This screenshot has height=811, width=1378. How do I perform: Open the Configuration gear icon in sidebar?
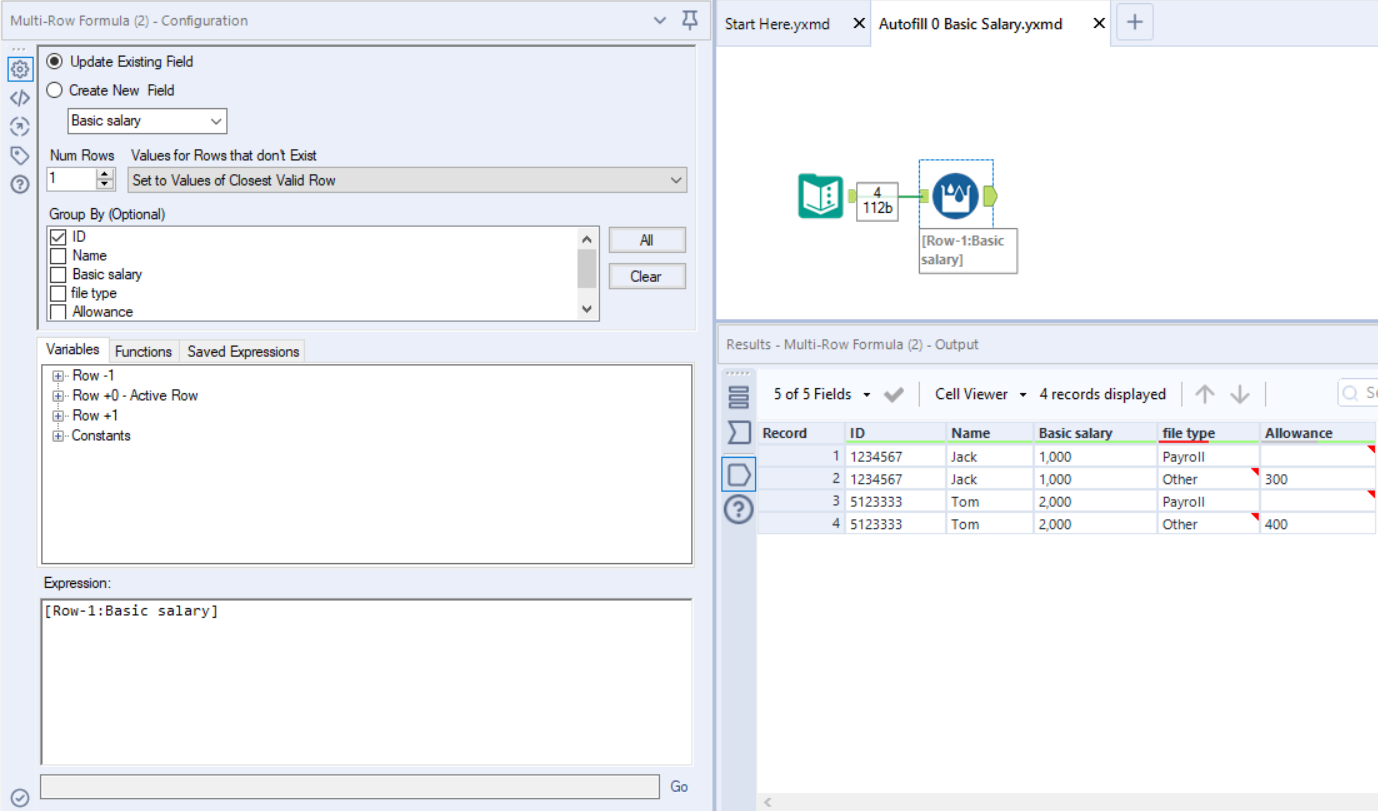point(20,69)
